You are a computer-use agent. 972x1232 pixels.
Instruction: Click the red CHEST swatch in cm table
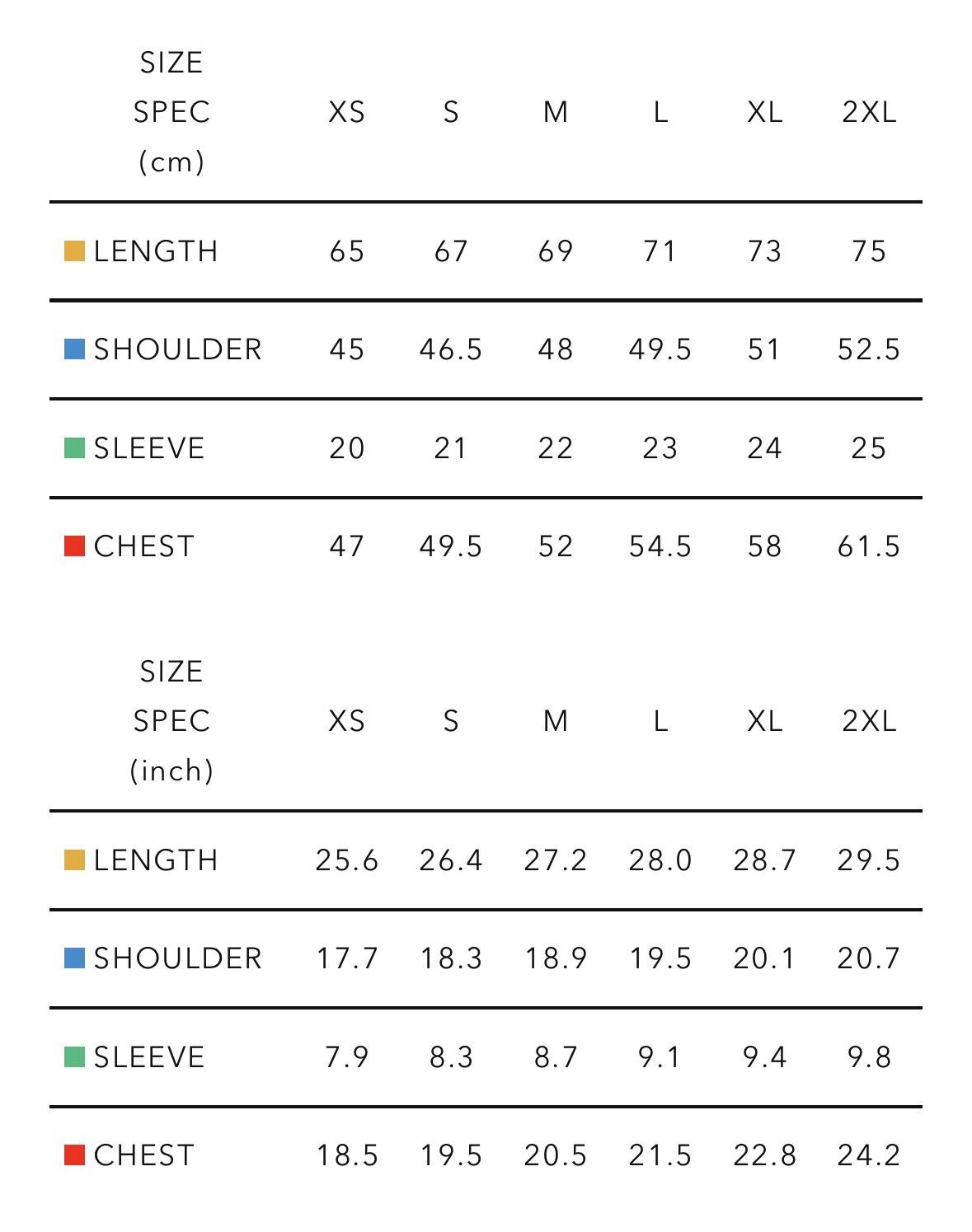pos(75,546)
